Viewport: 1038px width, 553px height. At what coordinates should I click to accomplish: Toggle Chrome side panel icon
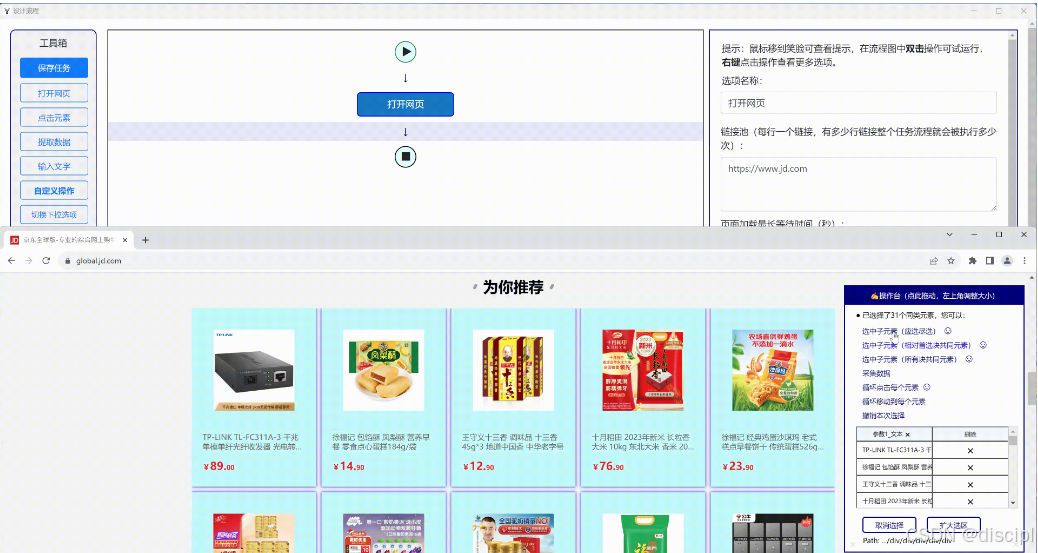tap(990, 261)
